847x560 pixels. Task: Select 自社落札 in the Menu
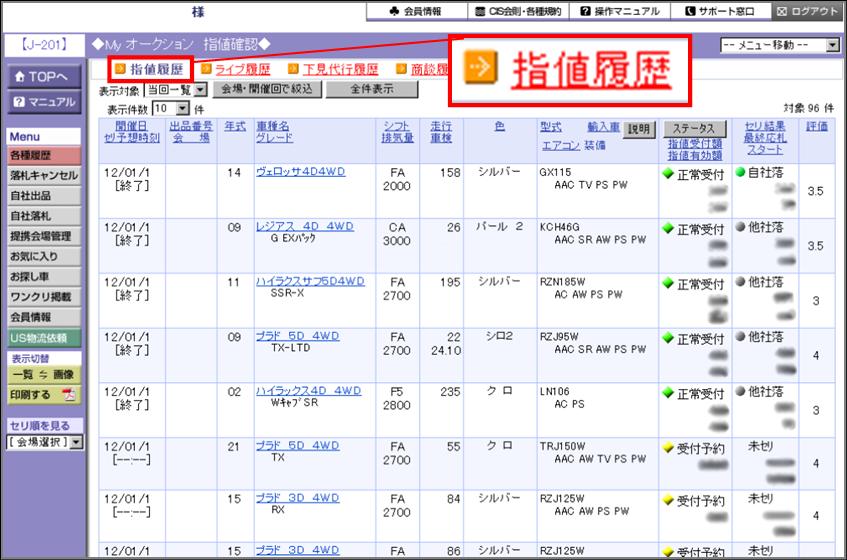[45, 216]
